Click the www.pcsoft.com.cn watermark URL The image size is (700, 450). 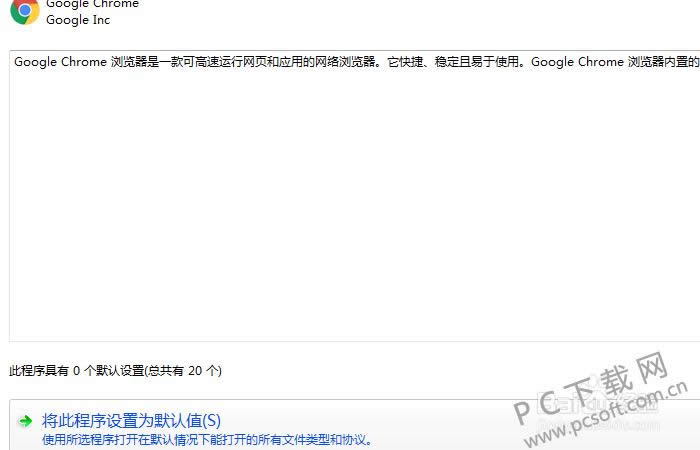606,415
